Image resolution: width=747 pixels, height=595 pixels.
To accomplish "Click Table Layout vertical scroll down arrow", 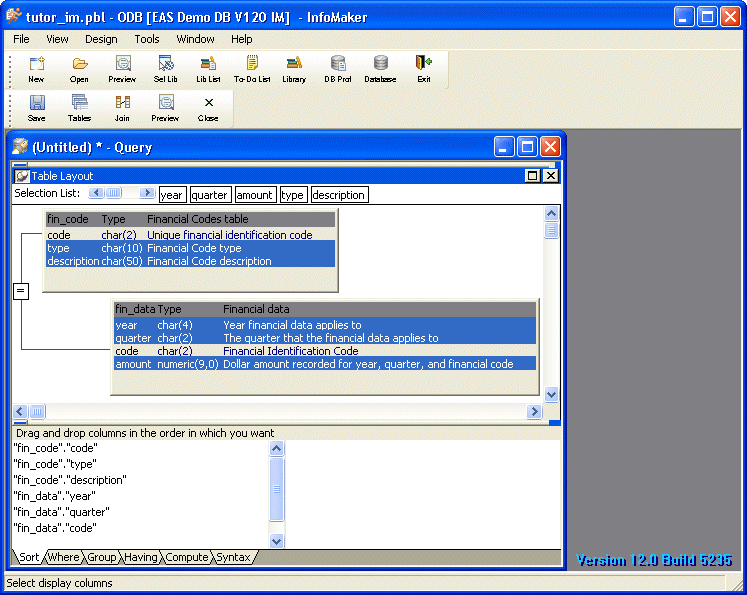I will 551,394.
